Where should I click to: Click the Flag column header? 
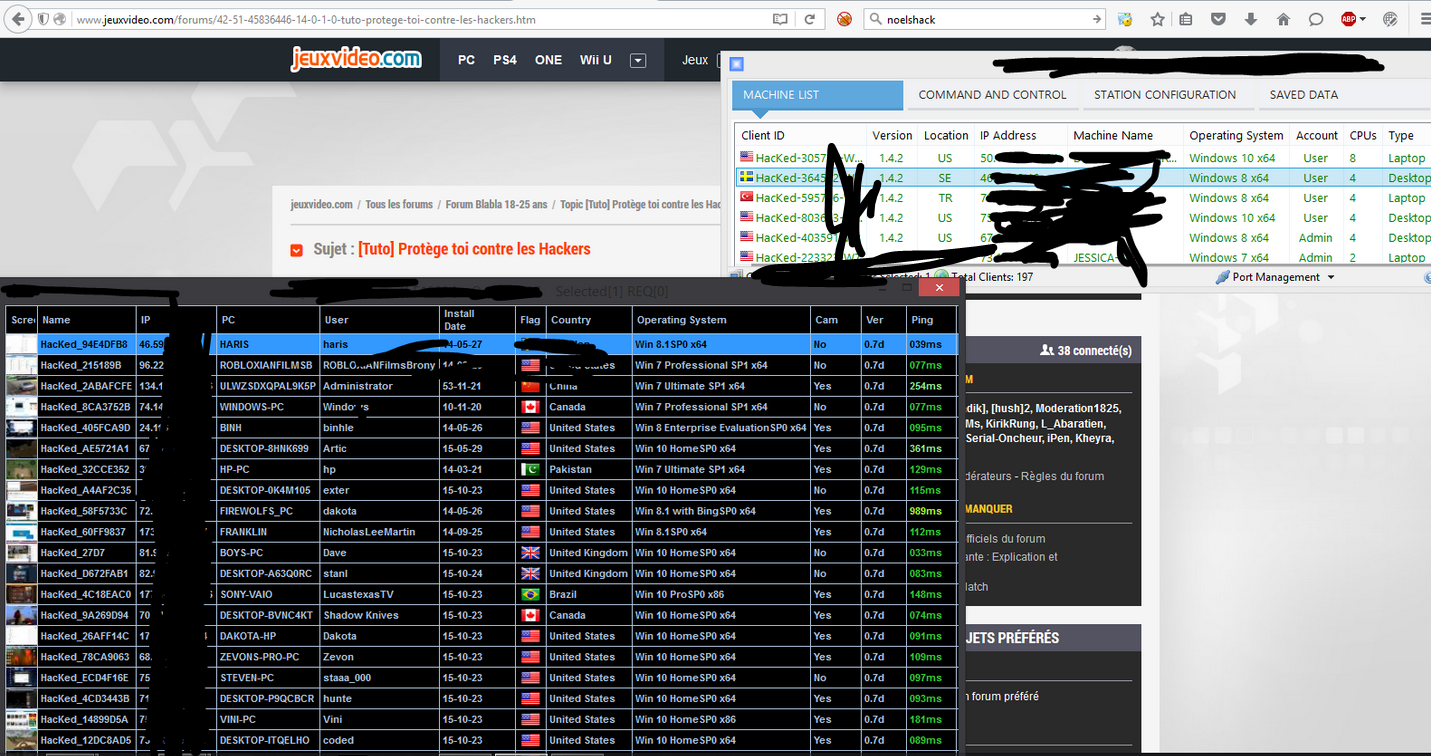pyautogui.click(x=530, y=320)
